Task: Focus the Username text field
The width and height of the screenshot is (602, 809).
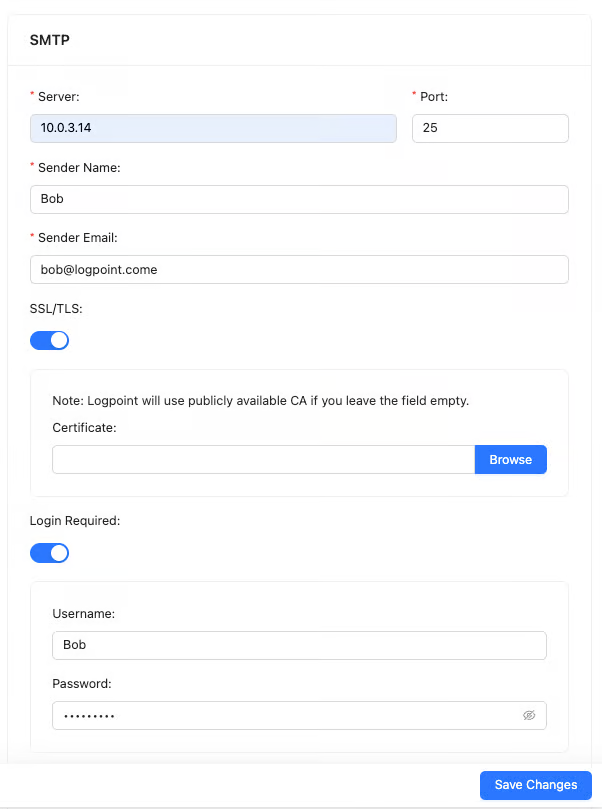Action: tap(299, 645)
